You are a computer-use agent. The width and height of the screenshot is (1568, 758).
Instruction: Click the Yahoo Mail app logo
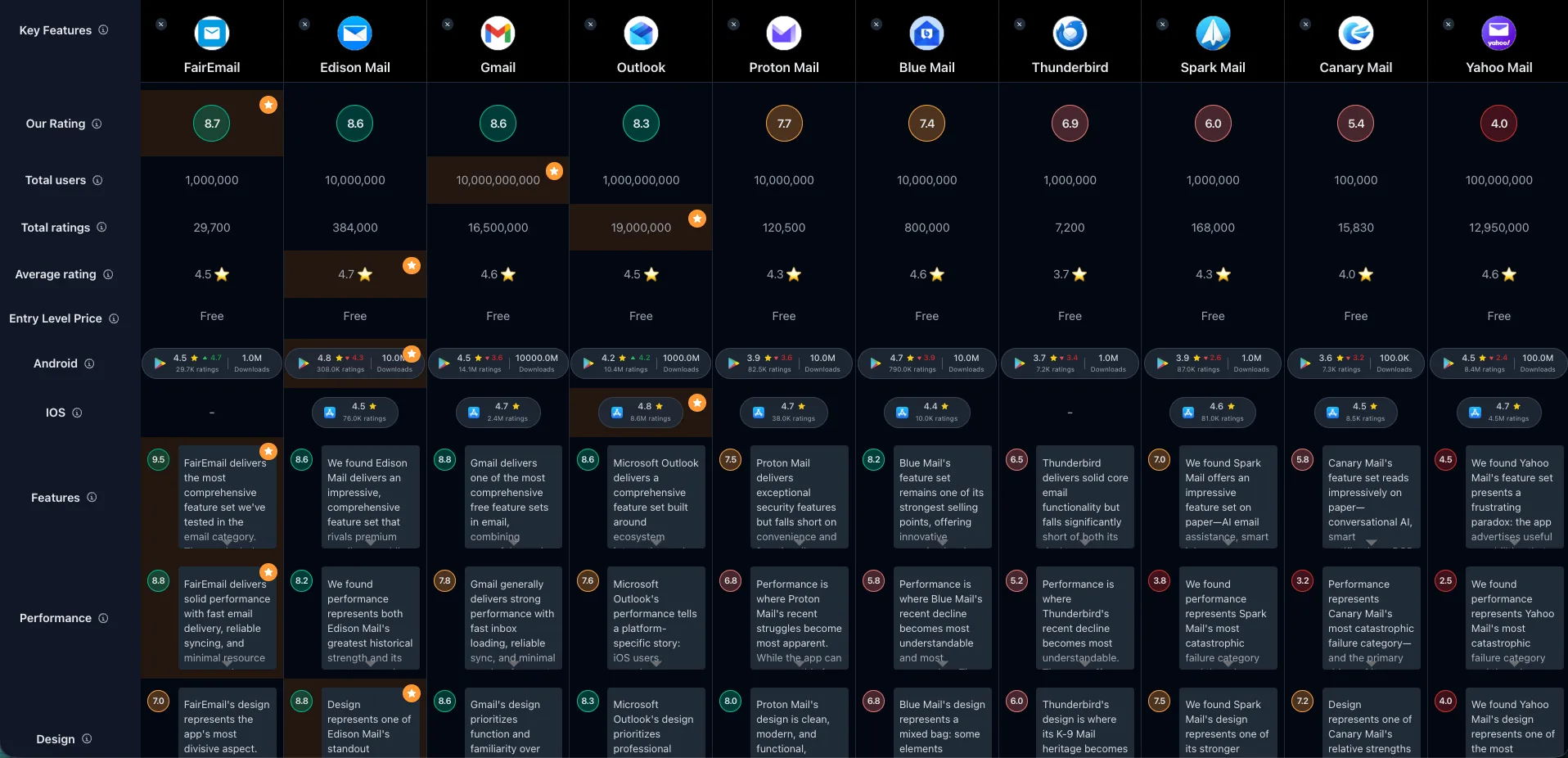pos(1499,34)
